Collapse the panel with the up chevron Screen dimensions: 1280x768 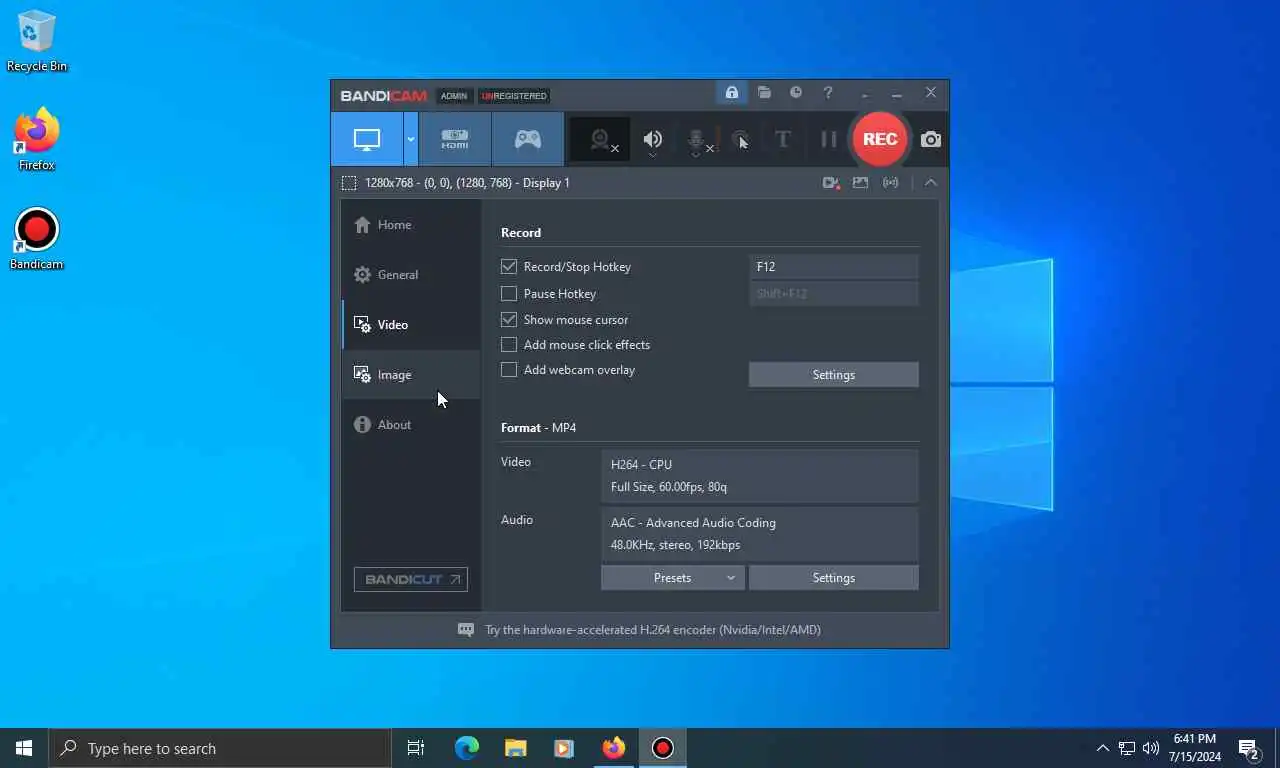point(931,183)
